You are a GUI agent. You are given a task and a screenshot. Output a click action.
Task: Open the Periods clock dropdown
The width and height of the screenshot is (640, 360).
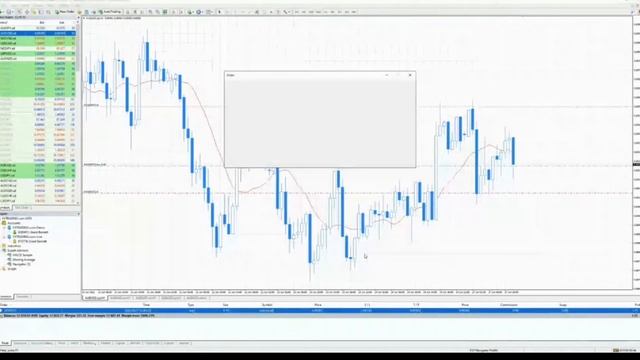click(200, 12)
